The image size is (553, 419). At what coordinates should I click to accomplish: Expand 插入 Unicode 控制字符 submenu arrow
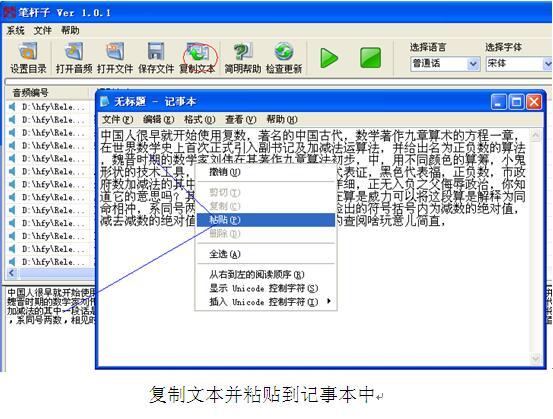pos(329,301)
